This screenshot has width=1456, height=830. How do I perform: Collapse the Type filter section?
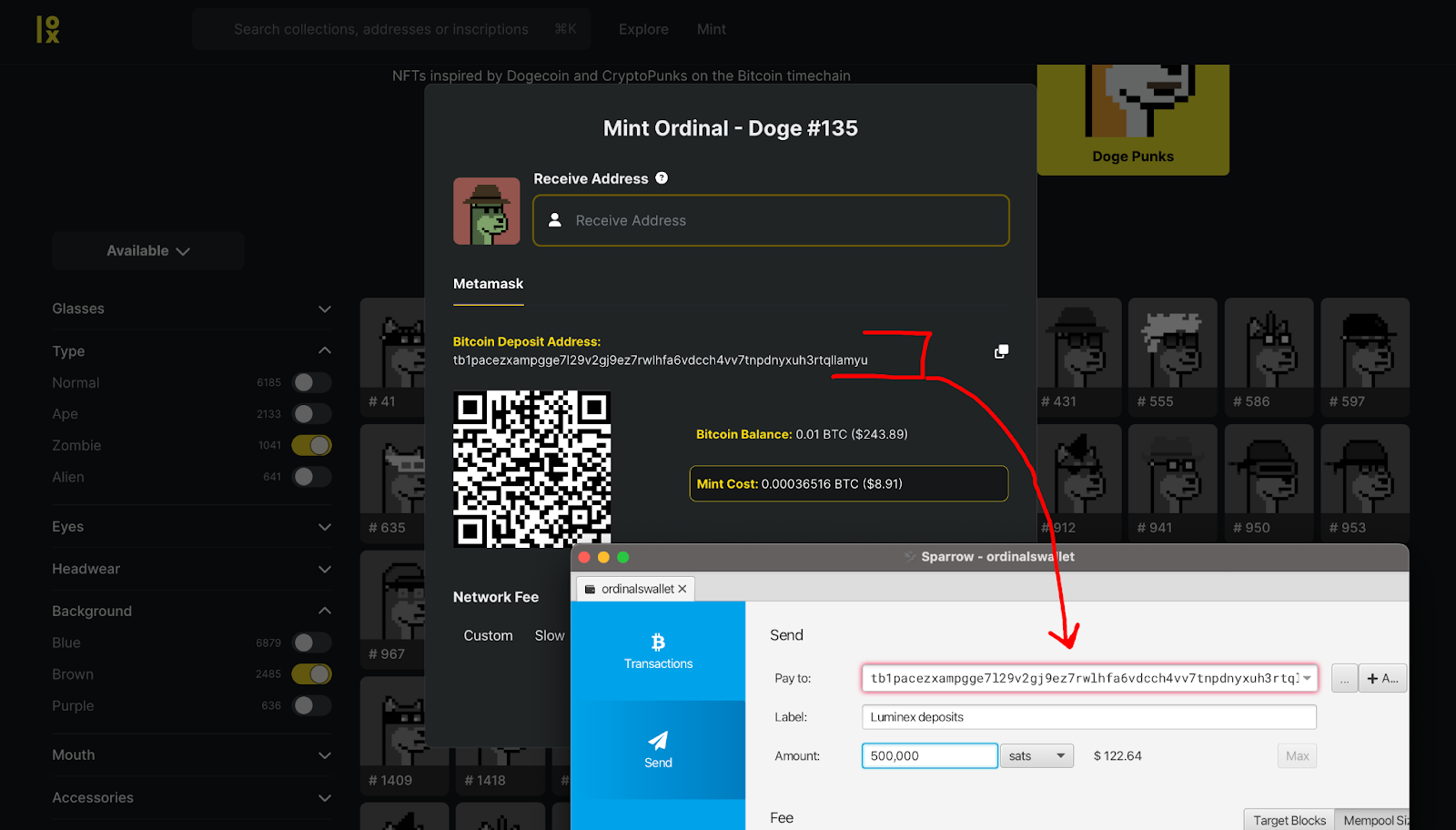pyautogui.click(x=191, y=351)
